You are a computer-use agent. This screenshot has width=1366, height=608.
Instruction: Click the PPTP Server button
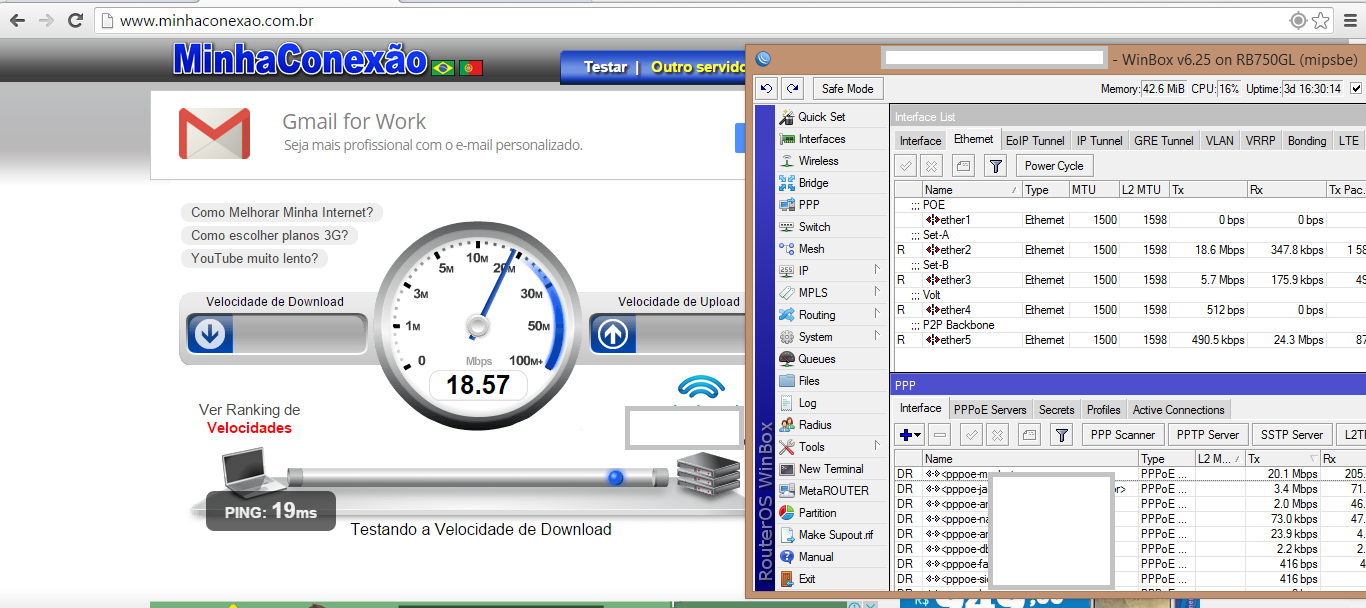click(x=1208, y=435)
